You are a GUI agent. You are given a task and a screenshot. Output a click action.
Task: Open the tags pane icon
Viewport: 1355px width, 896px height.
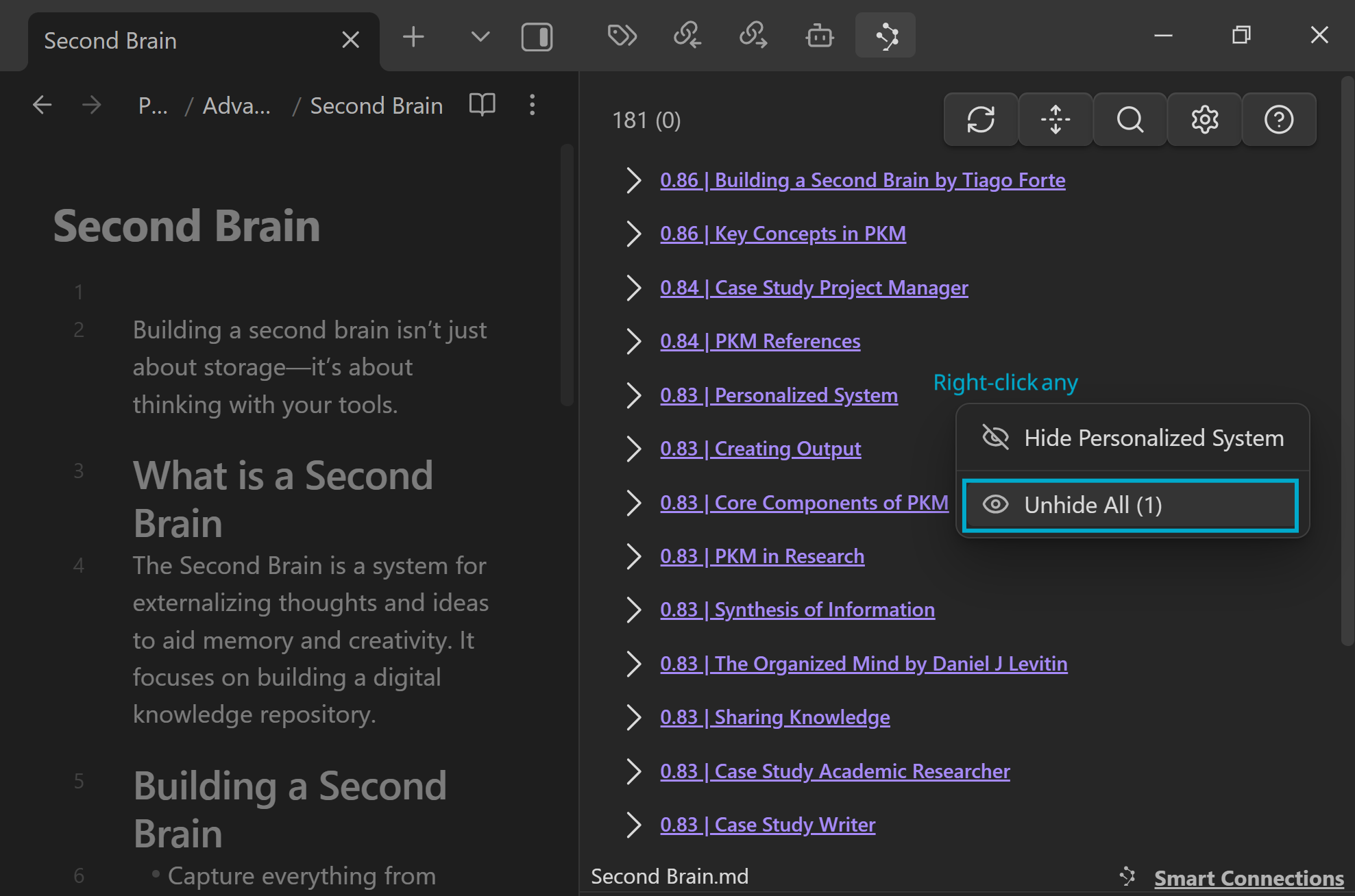(x=622, y=36)
